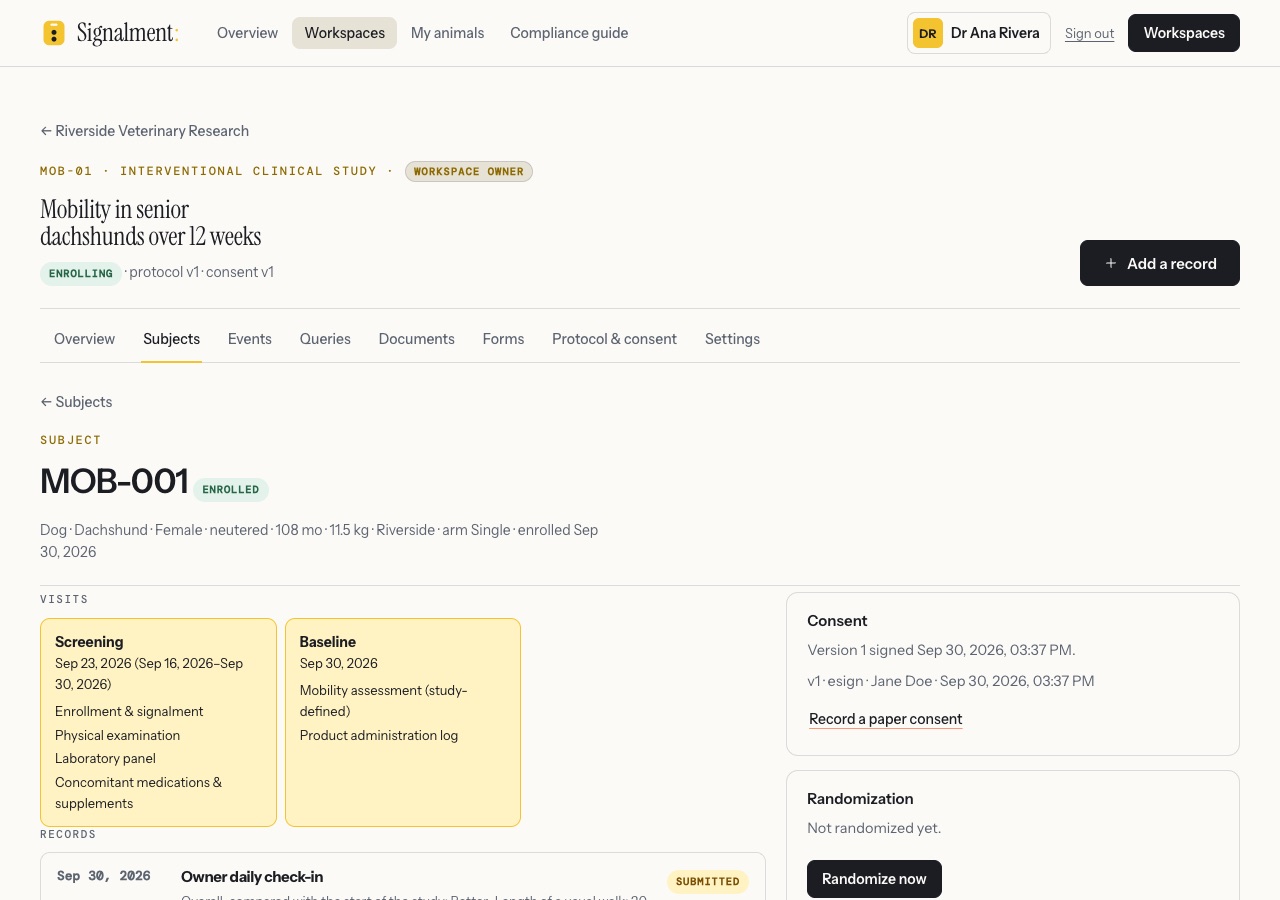Switch to the Documents tab
Viewport: 1280px width, 900px height.
tap(417, 339)
